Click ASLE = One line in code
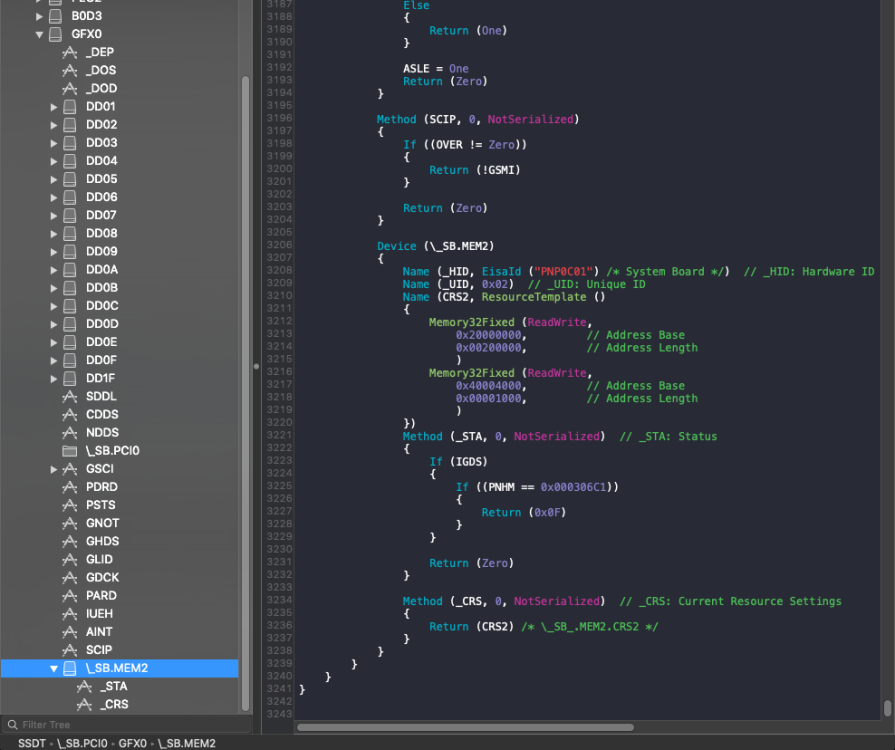The width and height of the screenshot is (895, 750). tap(436, 68)
